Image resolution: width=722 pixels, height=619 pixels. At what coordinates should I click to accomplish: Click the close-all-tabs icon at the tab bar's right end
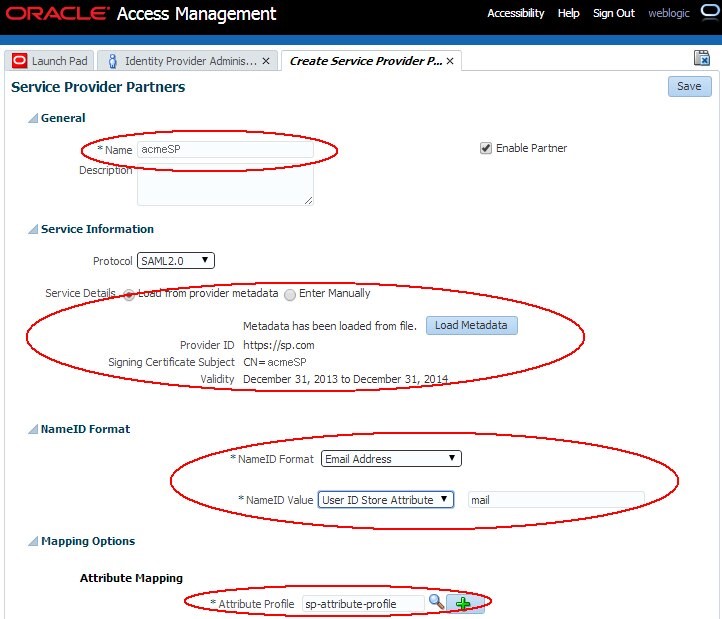(x=702, y=58)
